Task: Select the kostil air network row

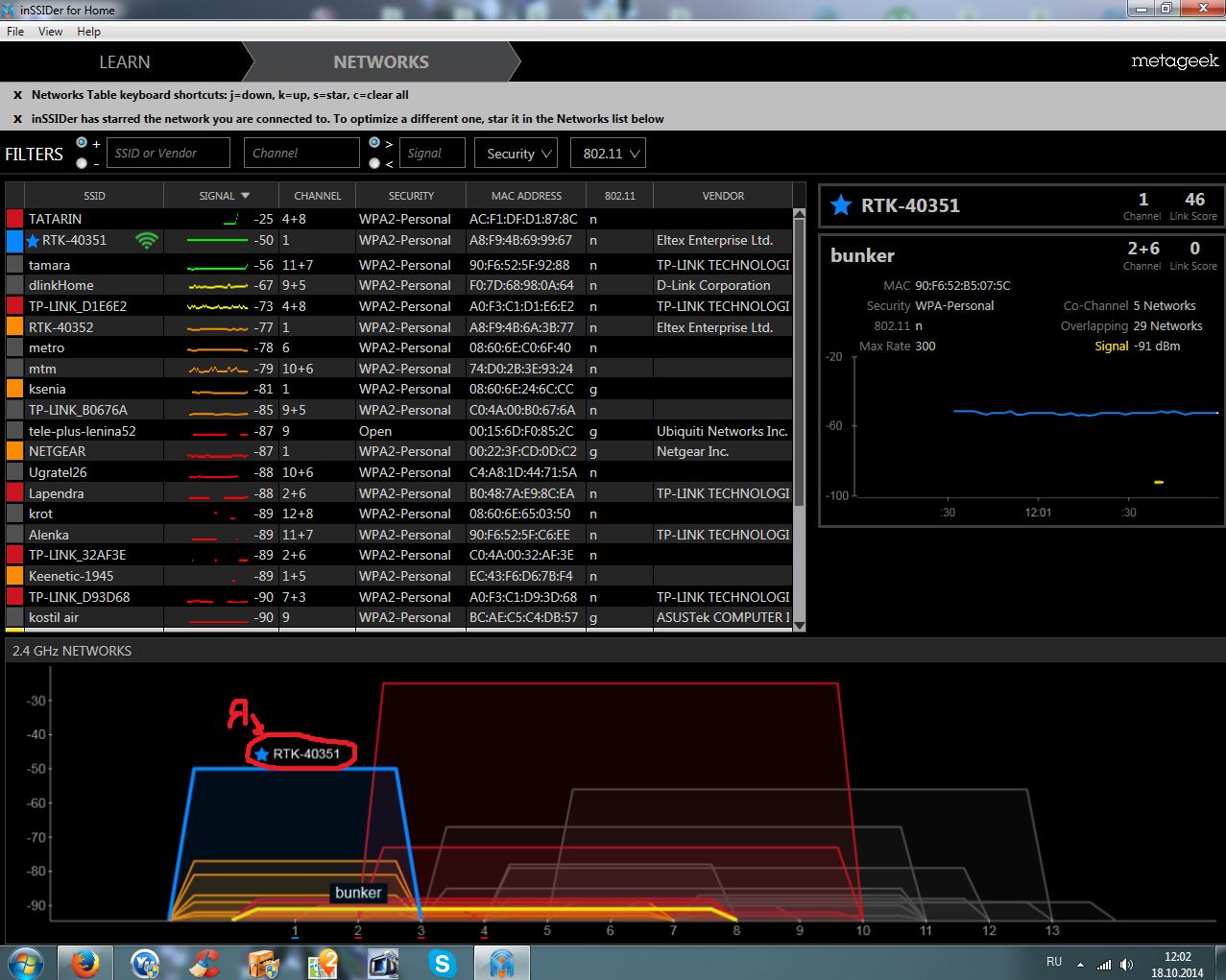Action: point(399,617)
